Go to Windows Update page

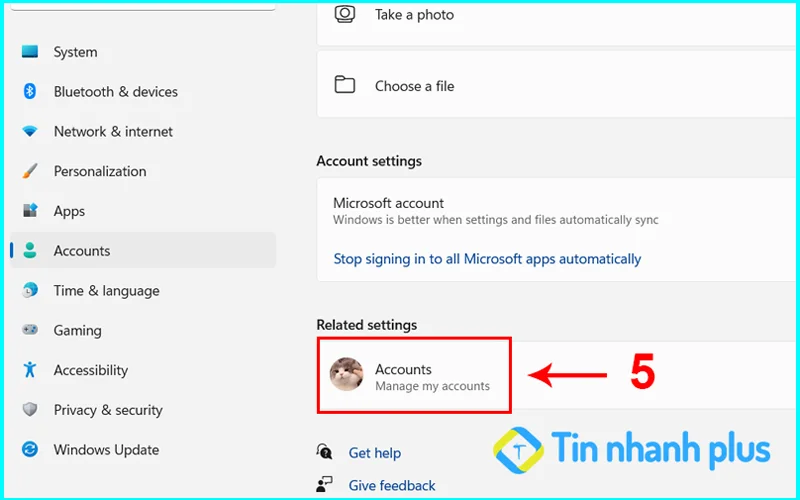click(x=143, y=449)
